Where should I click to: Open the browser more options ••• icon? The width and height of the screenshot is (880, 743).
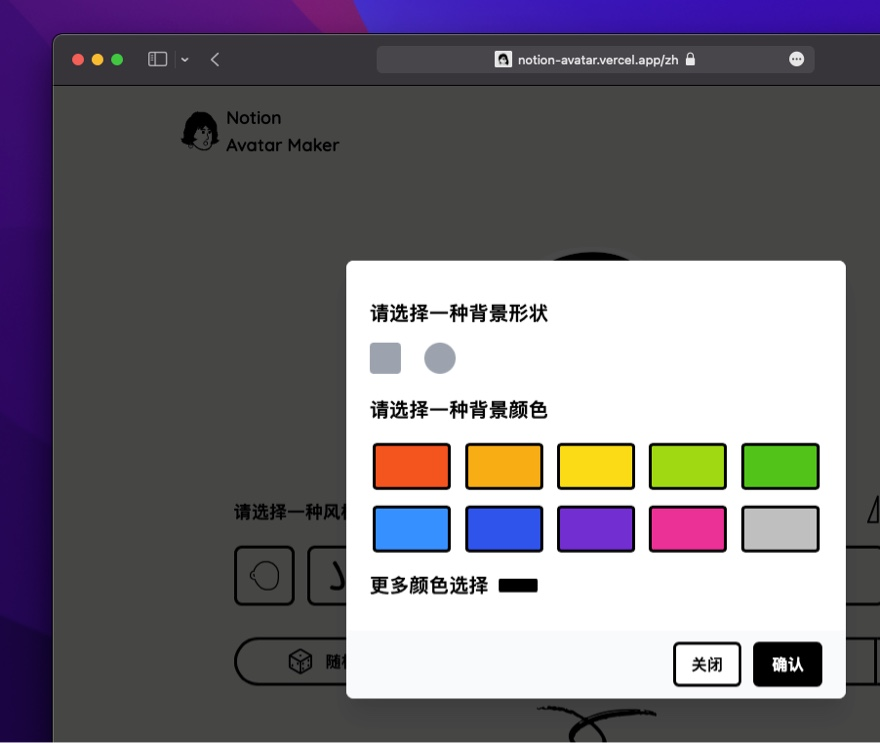(797, 59)
